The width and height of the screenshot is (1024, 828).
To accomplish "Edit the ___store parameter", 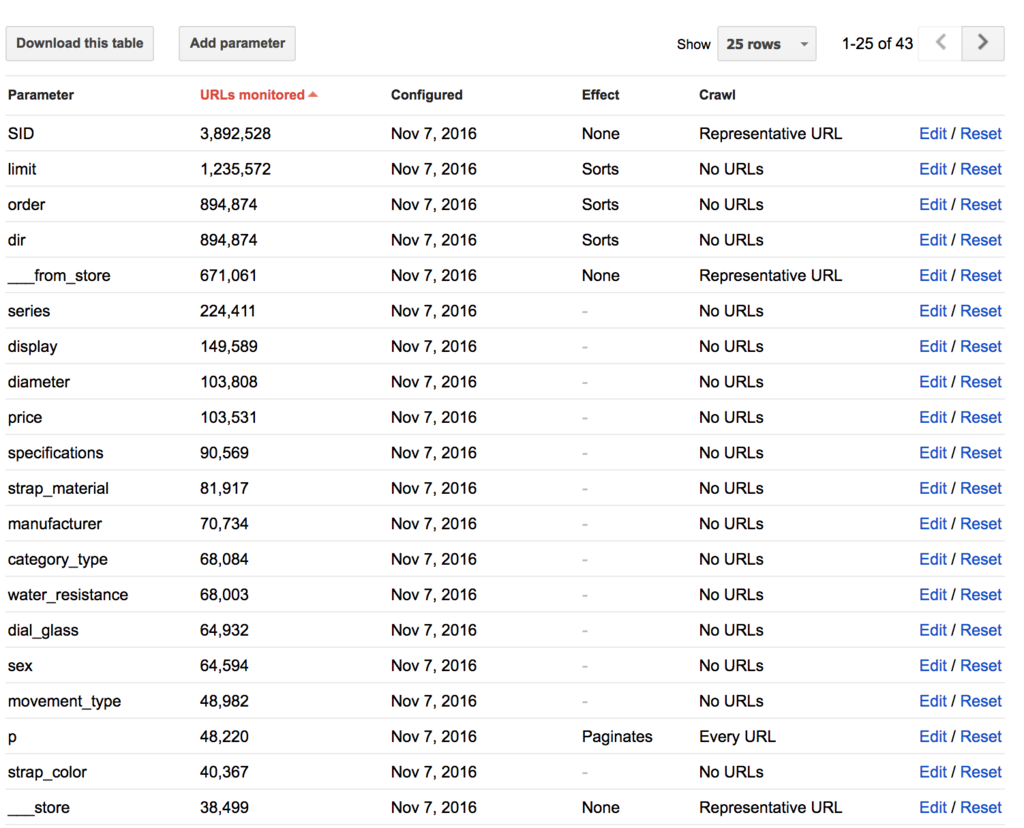I will tap(932, 808).
